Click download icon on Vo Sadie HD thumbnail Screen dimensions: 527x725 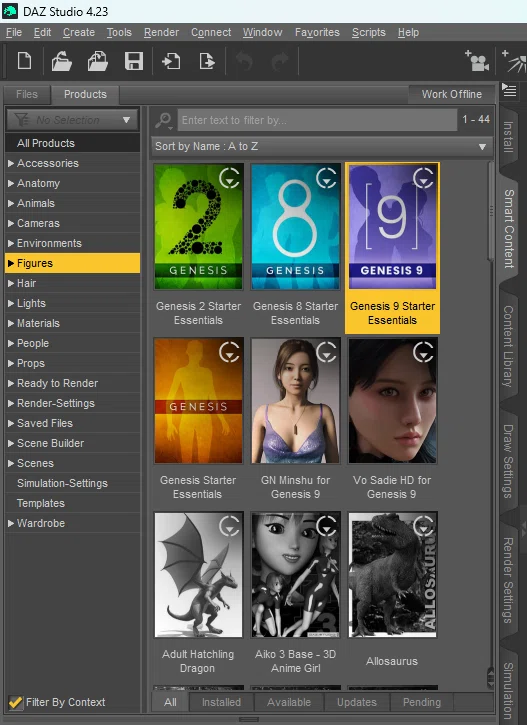click(x=423, y=352)
